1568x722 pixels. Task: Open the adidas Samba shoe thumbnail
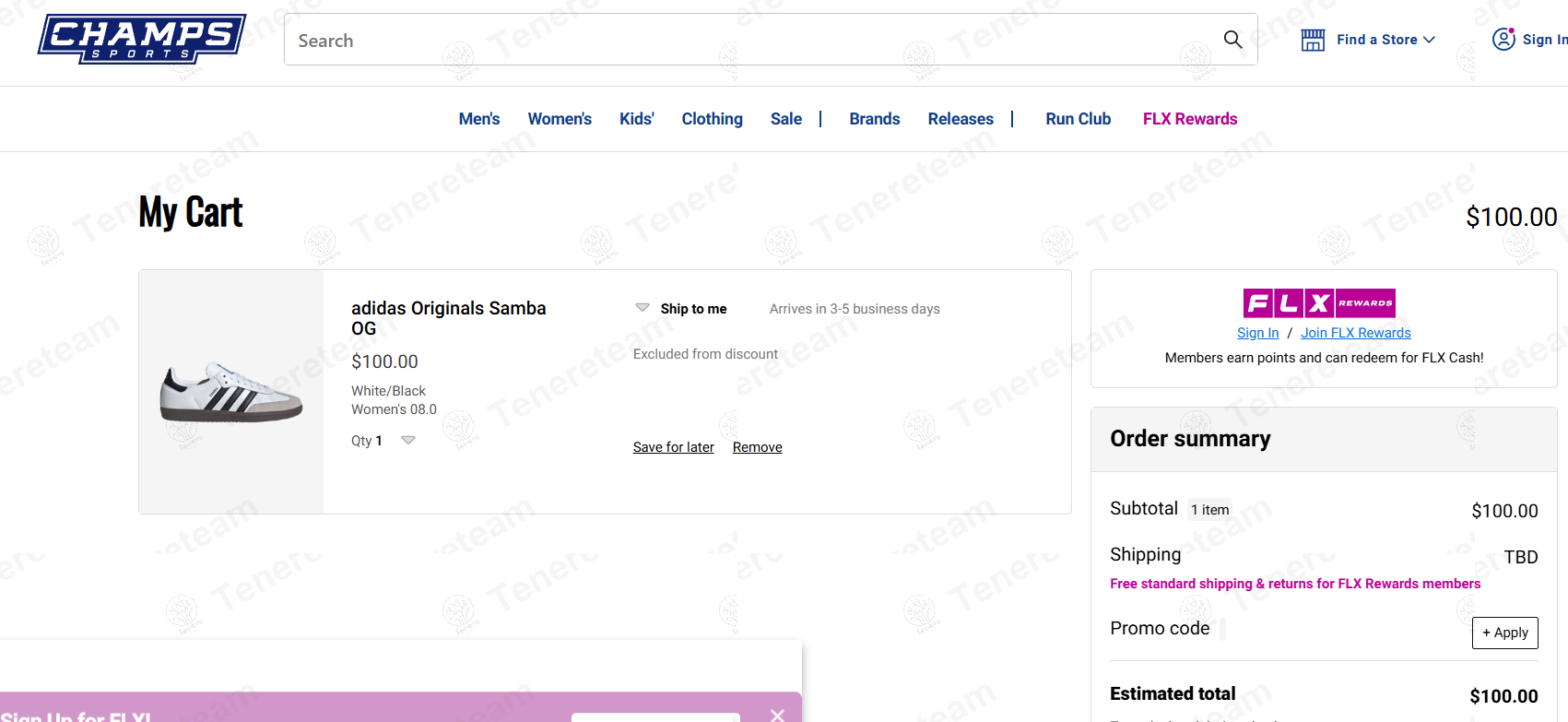point(231,392)
